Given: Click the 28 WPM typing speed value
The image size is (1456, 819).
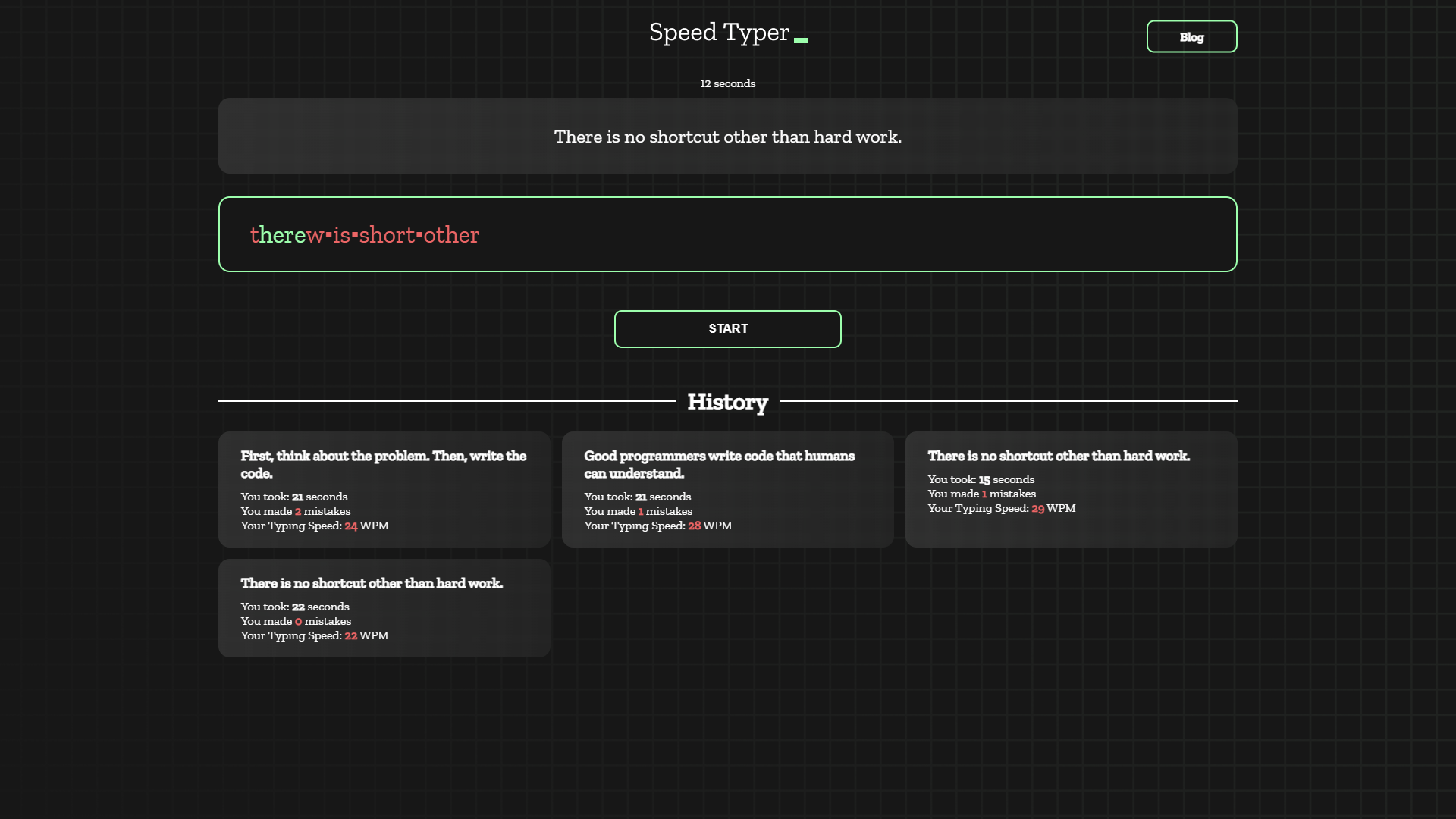Looking at the screenshot, I should coord(695,526).
